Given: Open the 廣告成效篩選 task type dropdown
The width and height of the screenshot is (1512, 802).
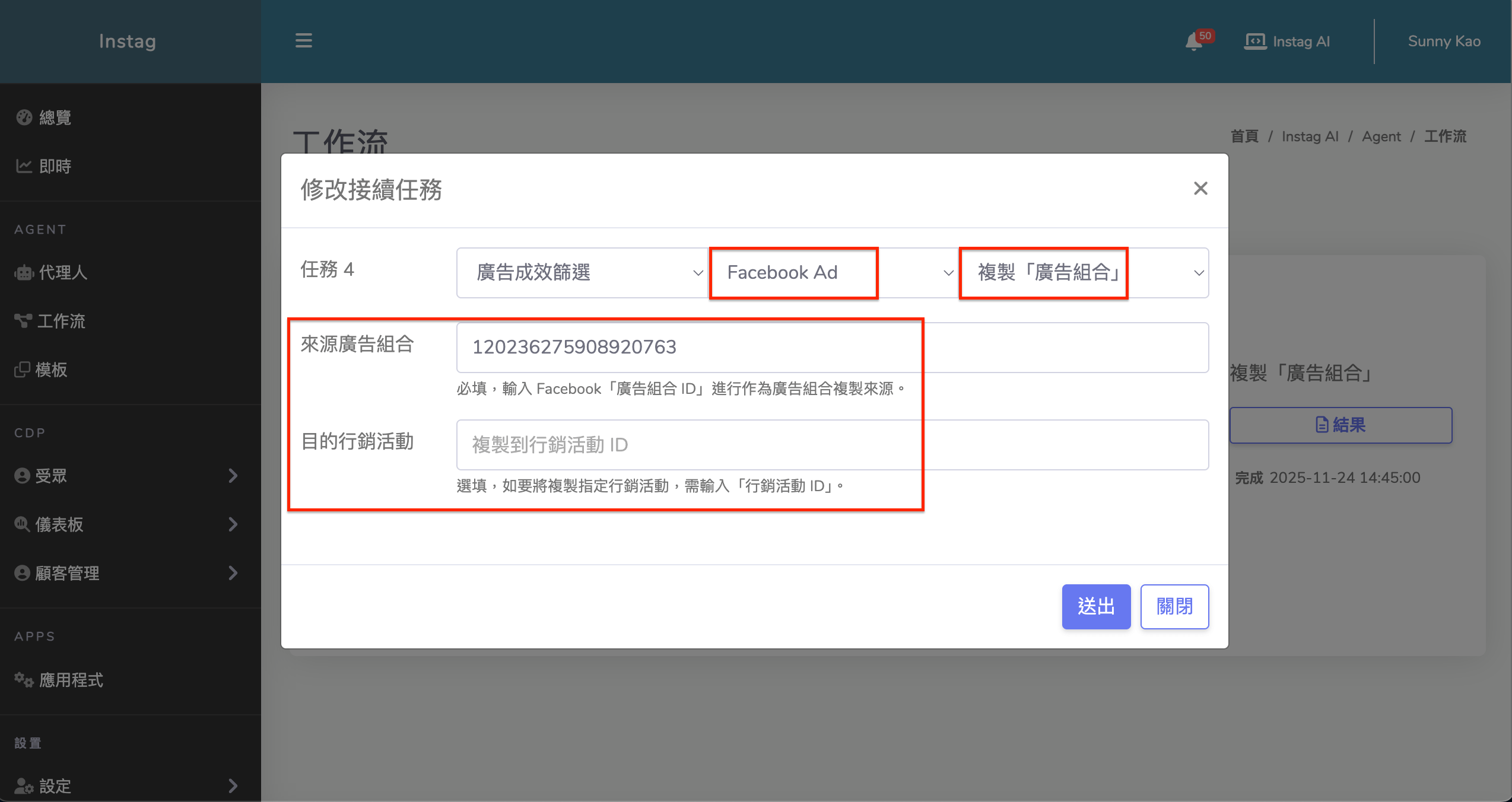Looking at the screenshot, I should 582,273.
